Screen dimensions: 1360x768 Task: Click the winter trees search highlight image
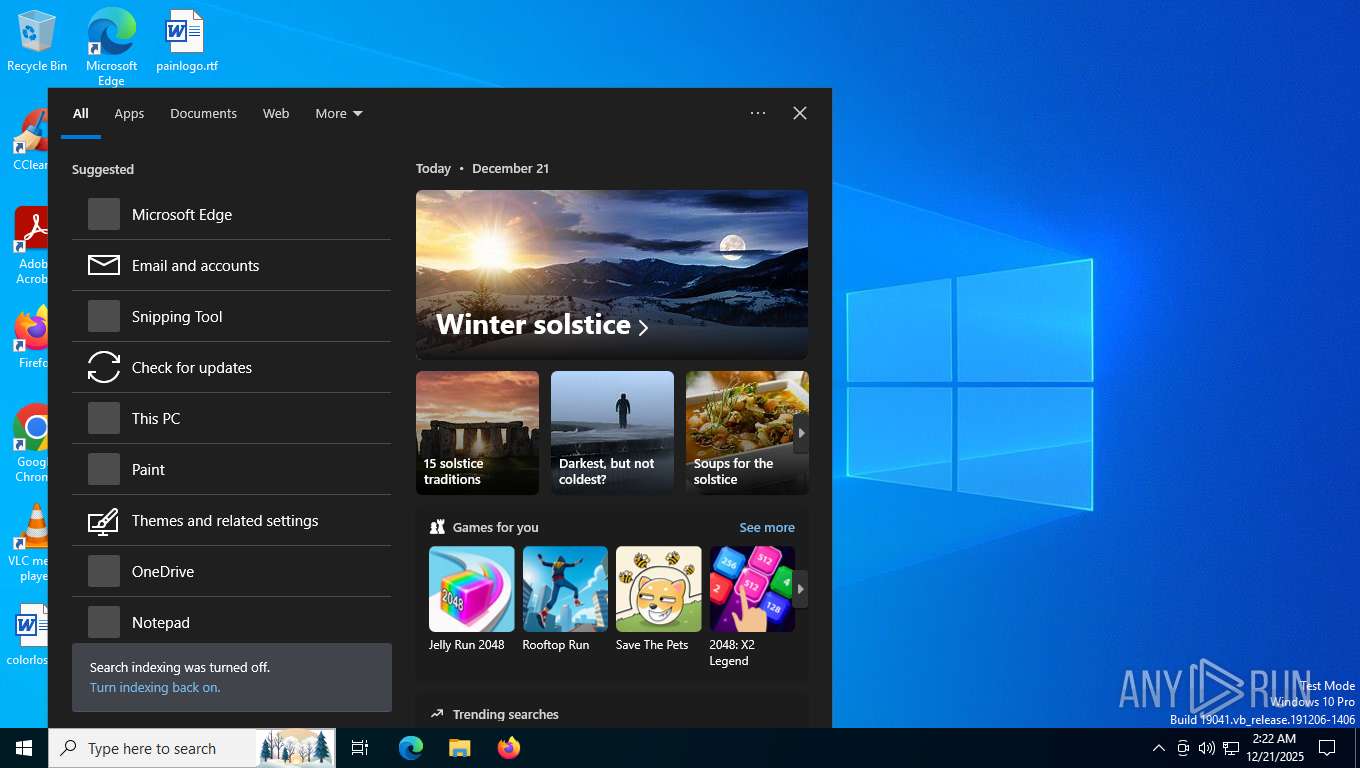click(296, 748)
